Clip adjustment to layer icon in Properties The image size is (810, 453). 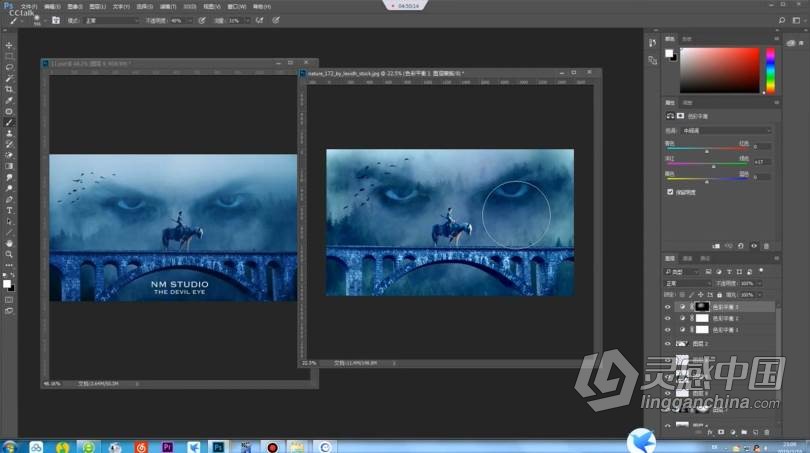point(716,246)
